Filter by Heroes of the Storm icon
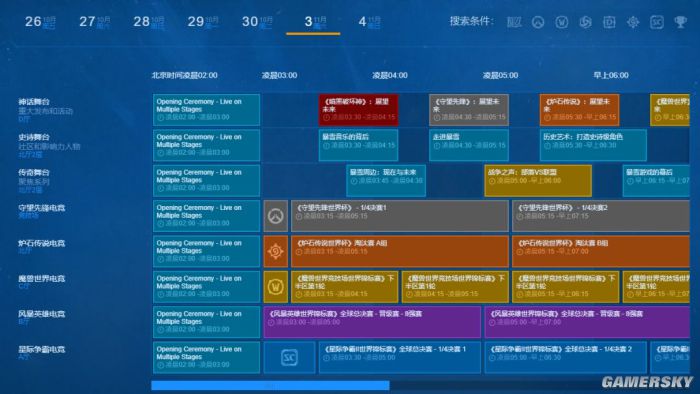700x394 pixels. pos(585,22)
